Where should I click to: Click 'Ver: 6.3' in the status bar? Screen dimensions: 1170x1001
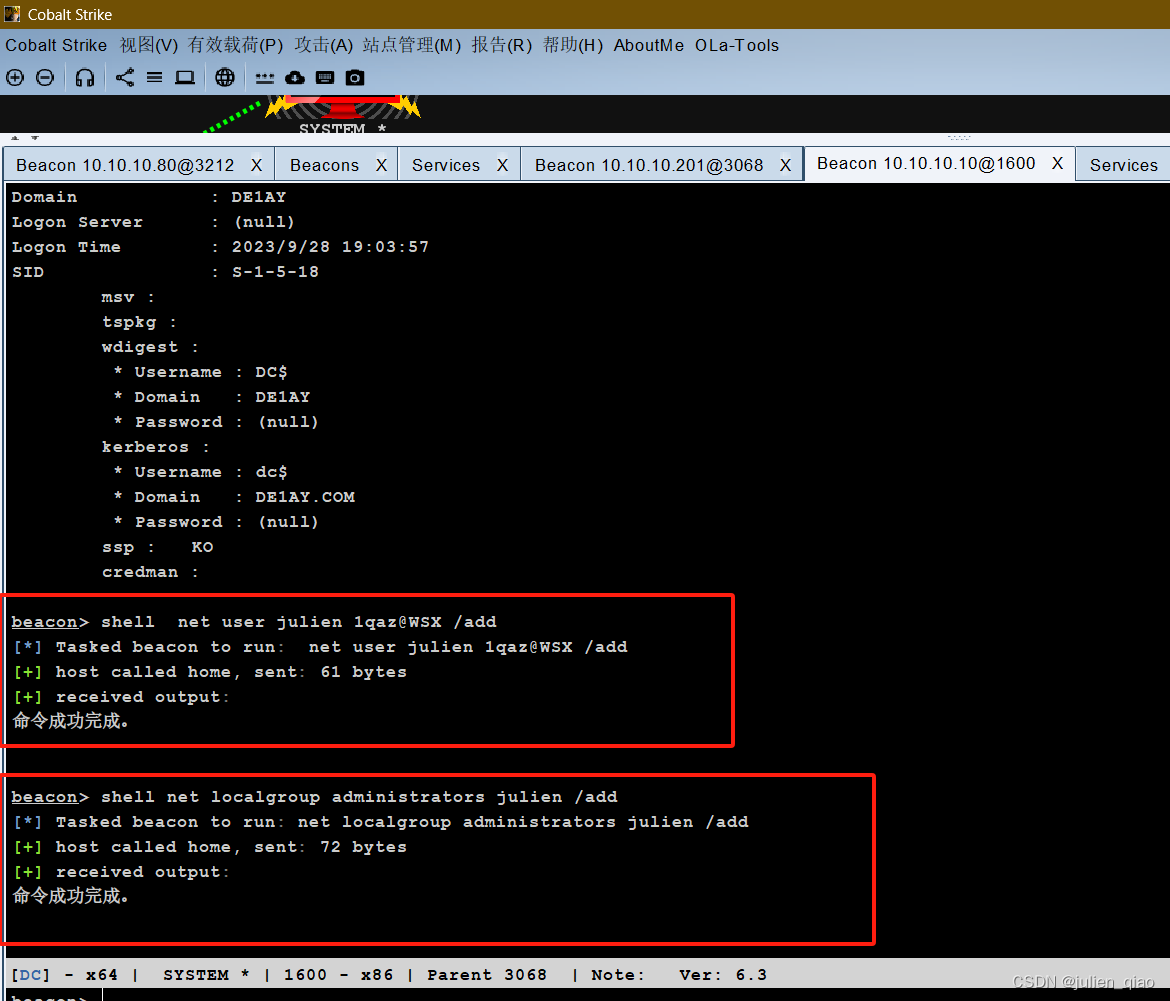tap(722, 975)
